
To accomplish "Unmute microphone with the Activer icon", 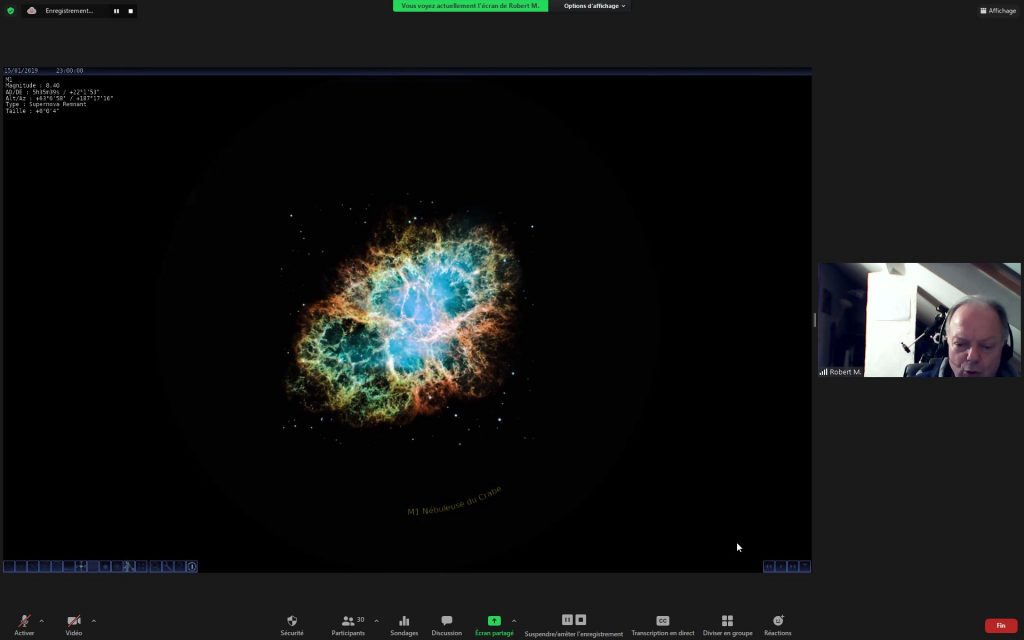I will (x=24, y=620).
